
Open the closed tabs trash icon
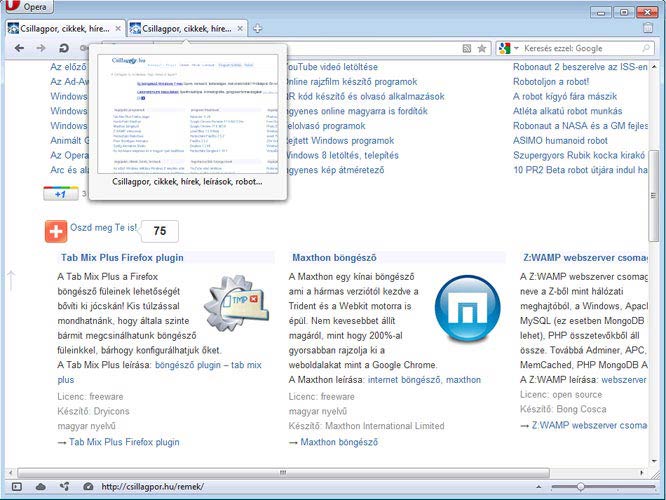(x=648, y=28)
